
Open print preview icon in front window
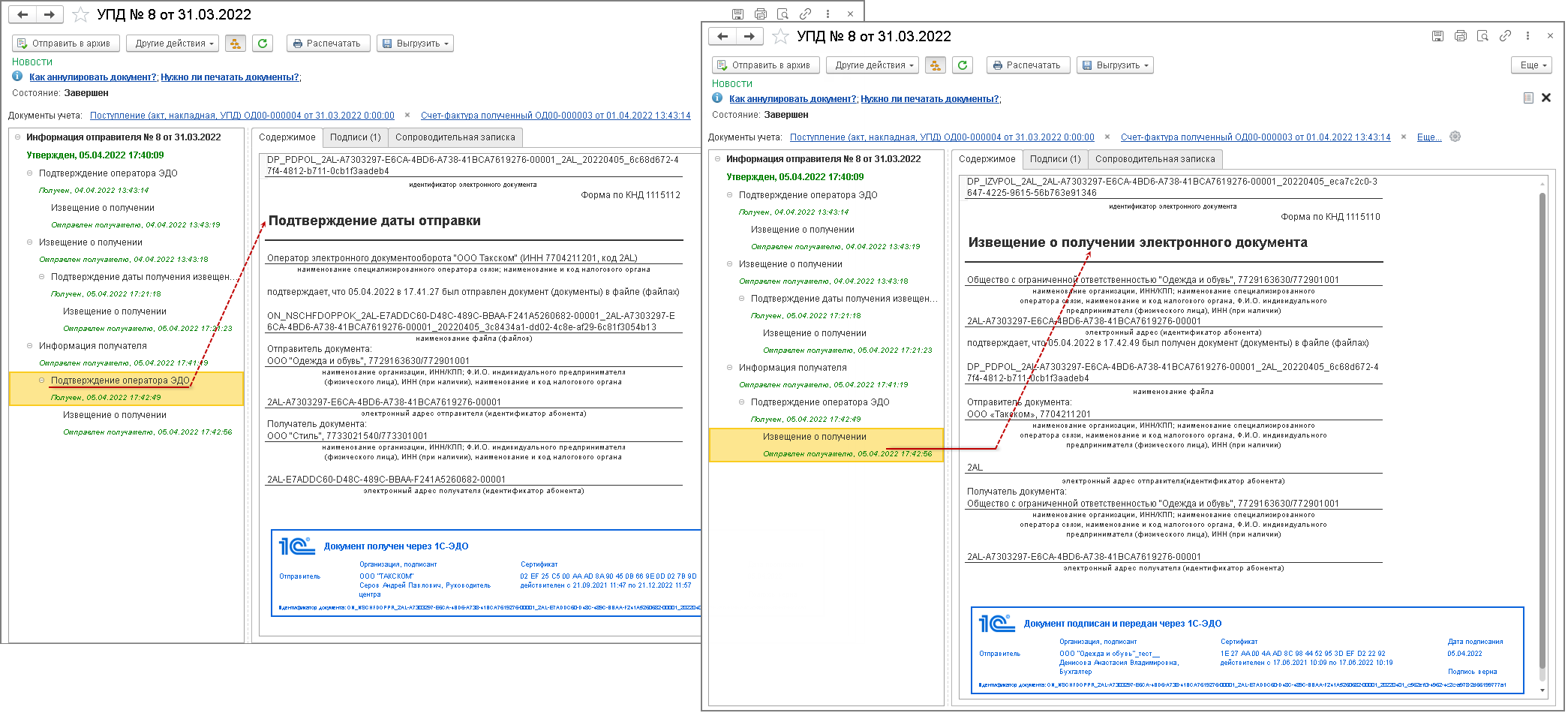[x=1482, y=36]
